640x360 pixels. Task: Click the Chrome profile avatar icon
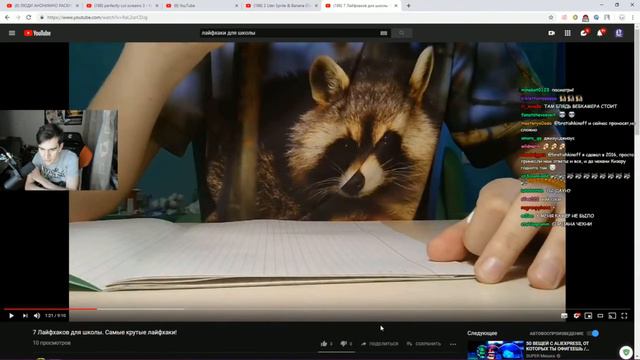pyautogui.click(x=622, y=18)
